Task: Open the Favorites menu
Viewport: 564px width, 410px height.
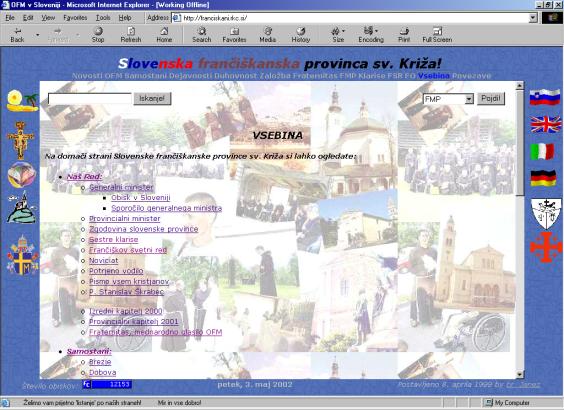Action: pos(75,18)
